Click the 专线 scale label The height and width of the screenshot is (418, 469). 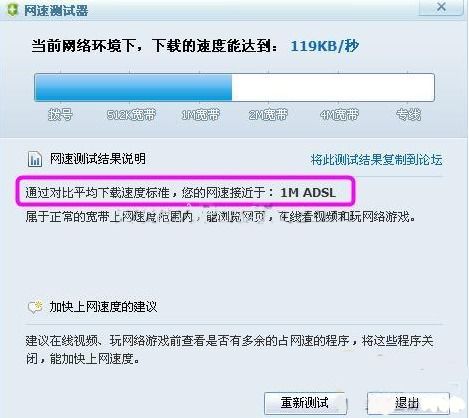408,115
